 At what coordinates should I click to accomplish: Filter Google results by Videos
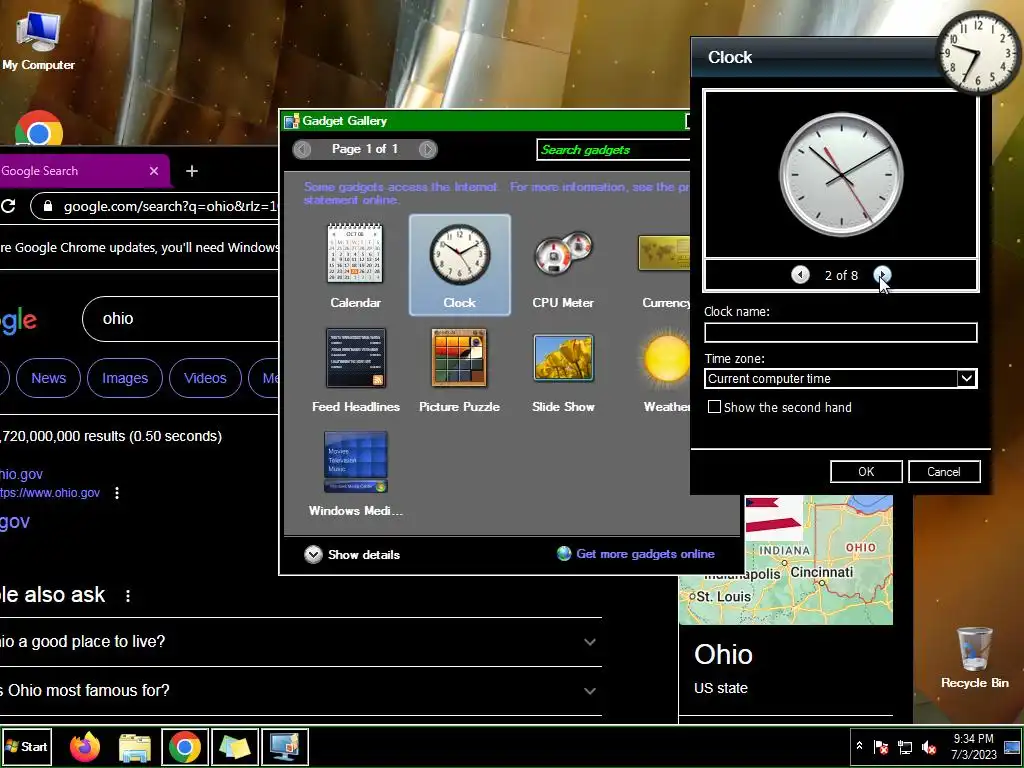point(205,378)
